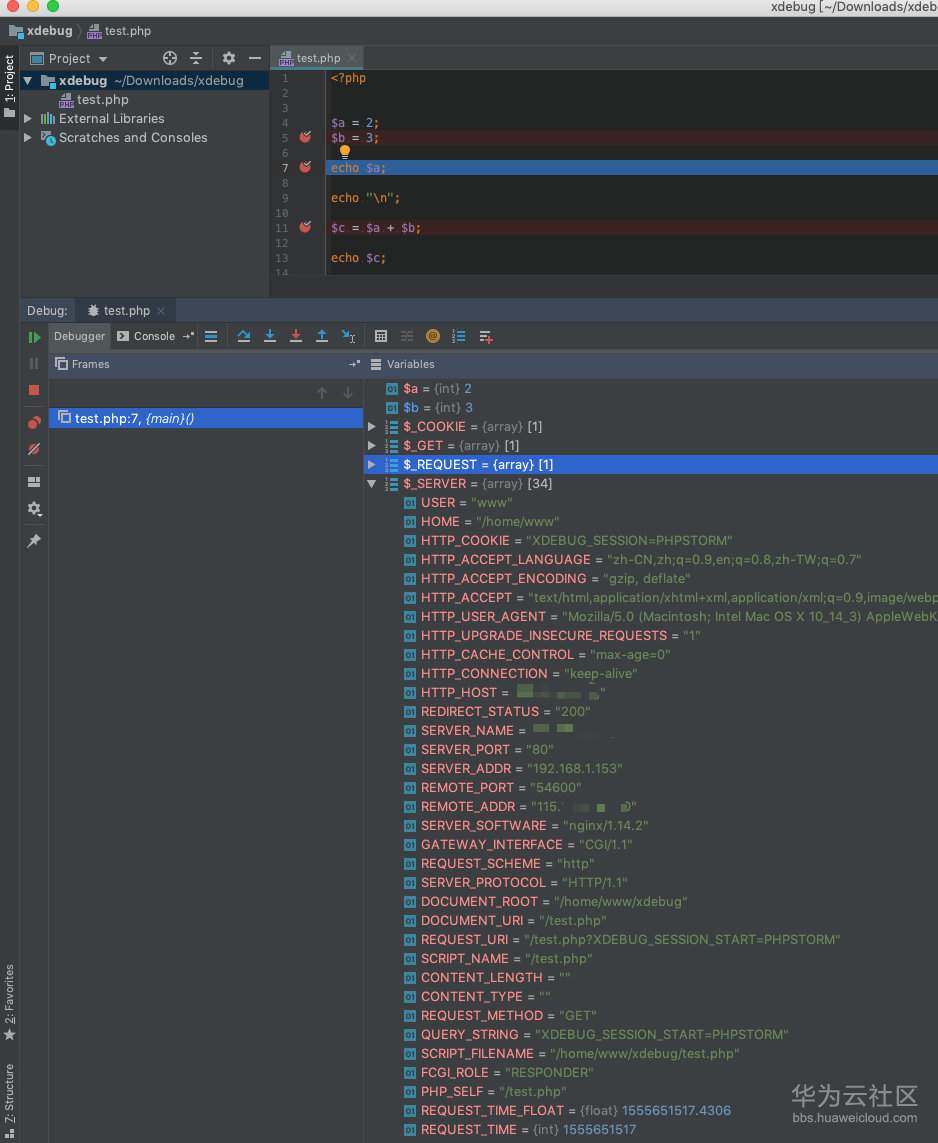Click the Resume Program green play icon

[34, 337]
